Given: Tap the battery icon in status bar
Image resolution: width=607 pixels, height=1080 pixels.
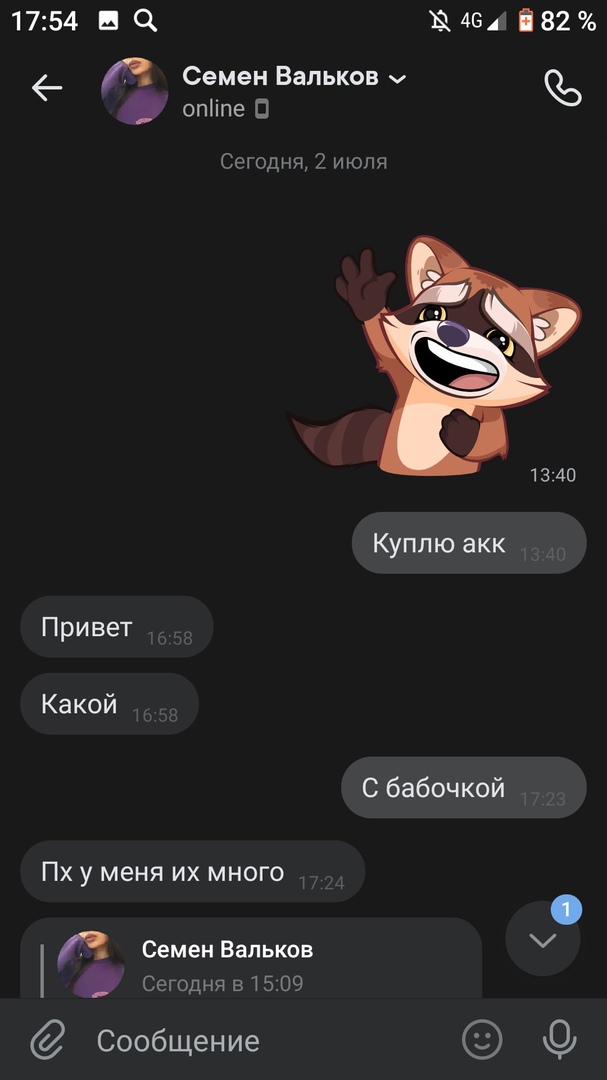Looking at the screenshot, I should point(526,21).
